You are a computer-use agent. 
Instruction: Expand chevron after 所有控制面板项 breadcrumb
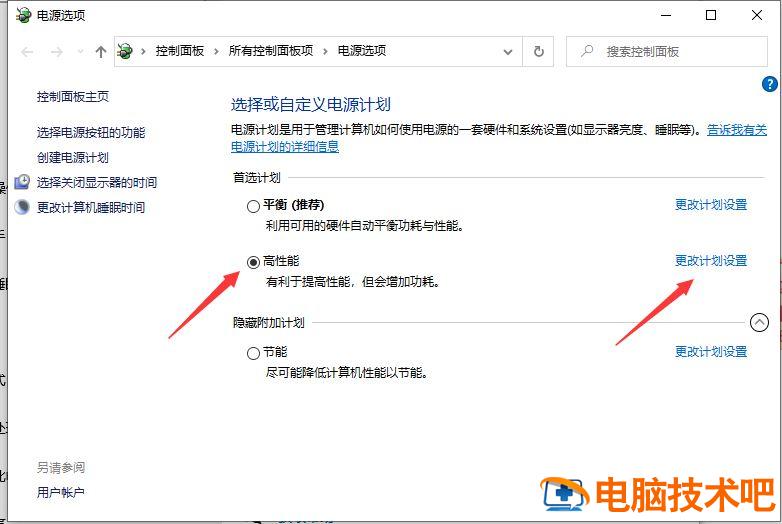[325, 51]
